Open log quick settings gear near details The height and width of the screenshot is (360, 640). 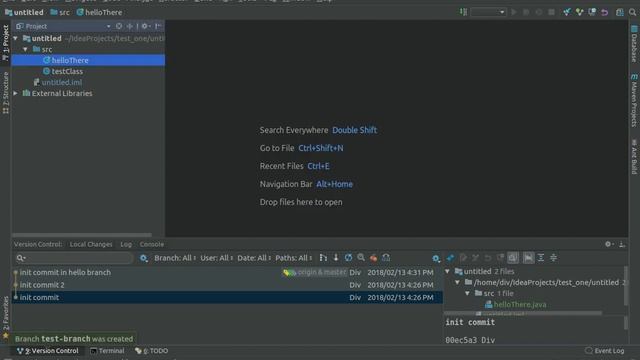(x=436, y=258)
